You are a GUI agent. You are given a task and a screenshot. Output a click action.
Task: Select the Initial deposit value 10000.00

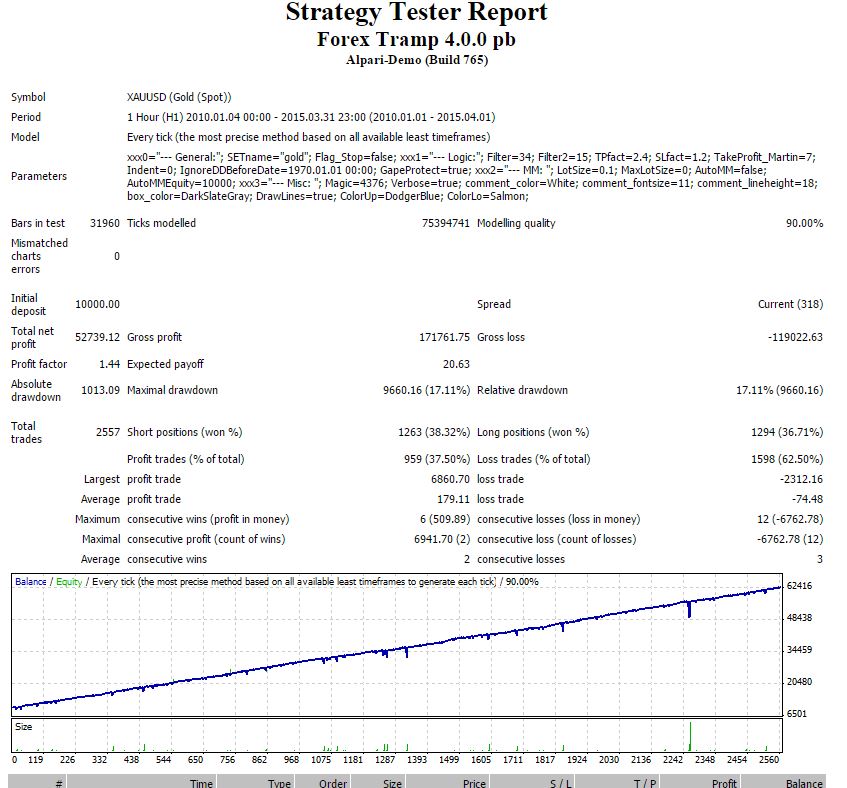pyautogui.click(x=97, y=304)
